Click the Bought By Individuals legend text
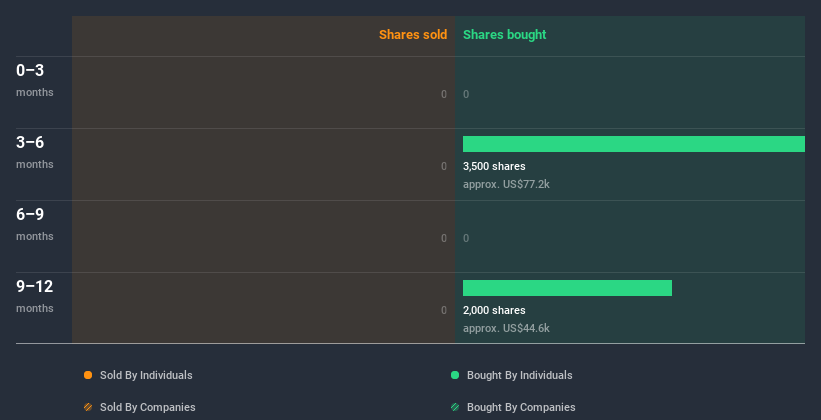The height and width of the screenshot is (420, 821). click(519, 375)
